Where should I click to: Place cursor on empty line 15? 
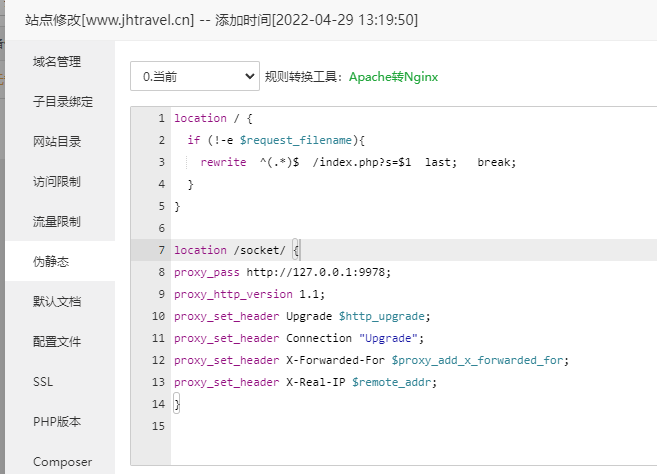(x=400, y=426)
